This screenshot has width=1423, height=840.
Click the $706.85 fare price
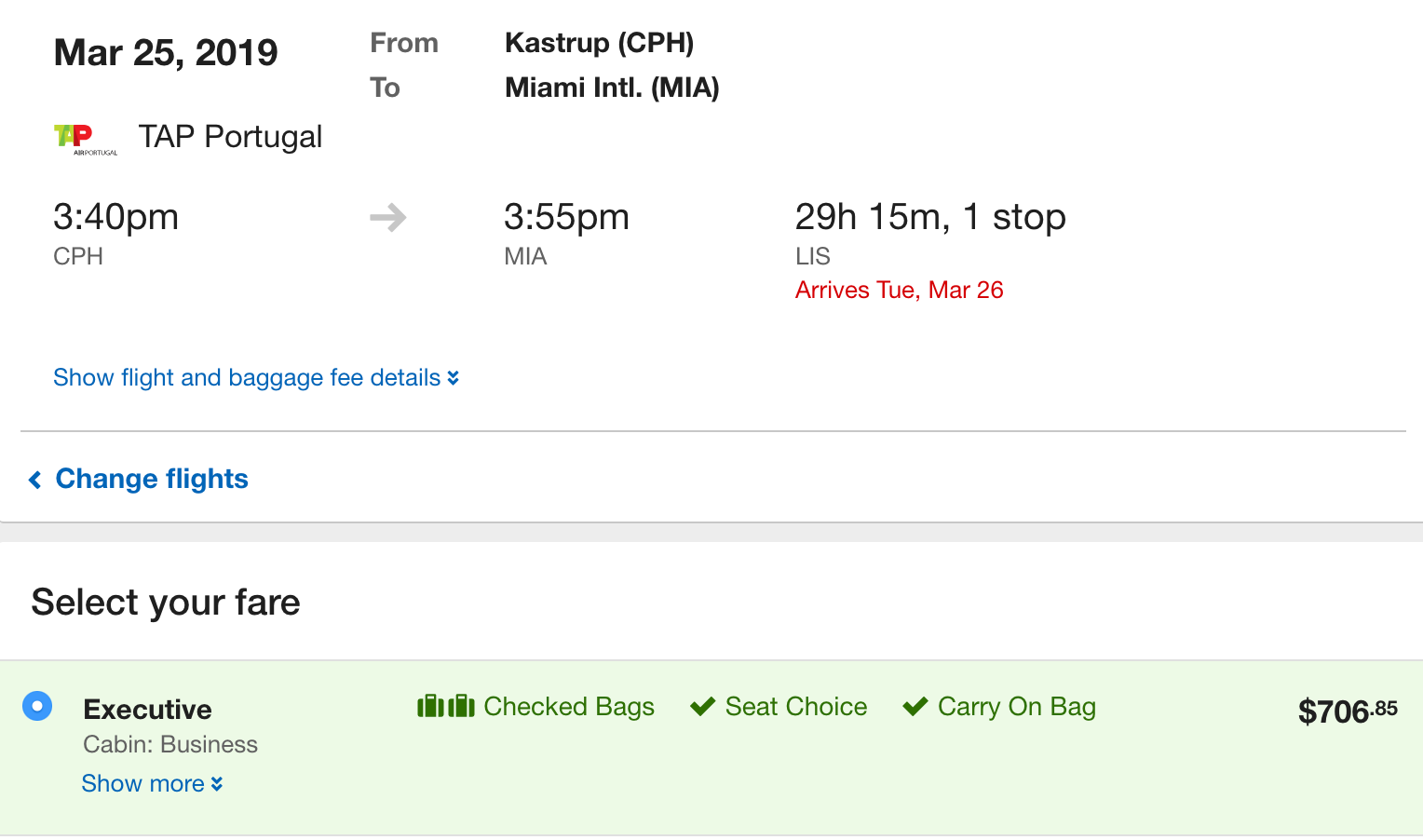1347,711
